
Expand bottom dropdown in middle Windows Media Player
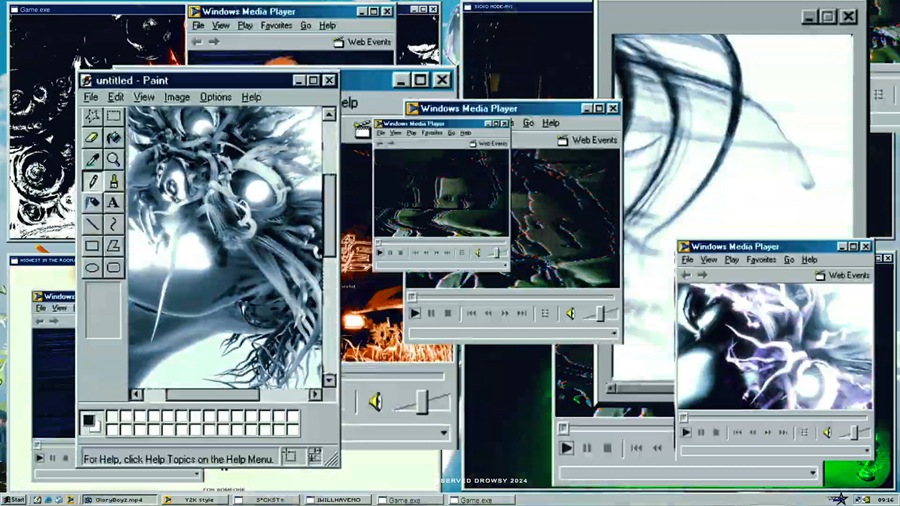614,333
